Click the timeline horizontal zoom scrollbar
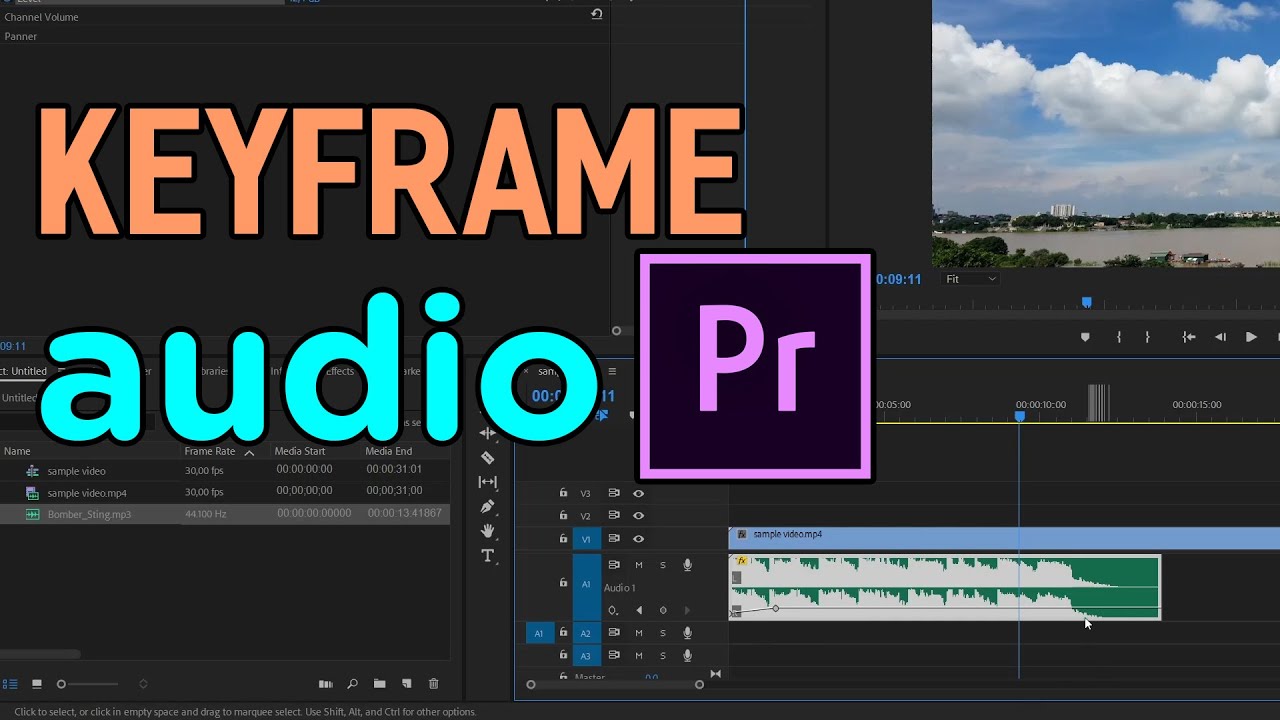 pos(615,685)
